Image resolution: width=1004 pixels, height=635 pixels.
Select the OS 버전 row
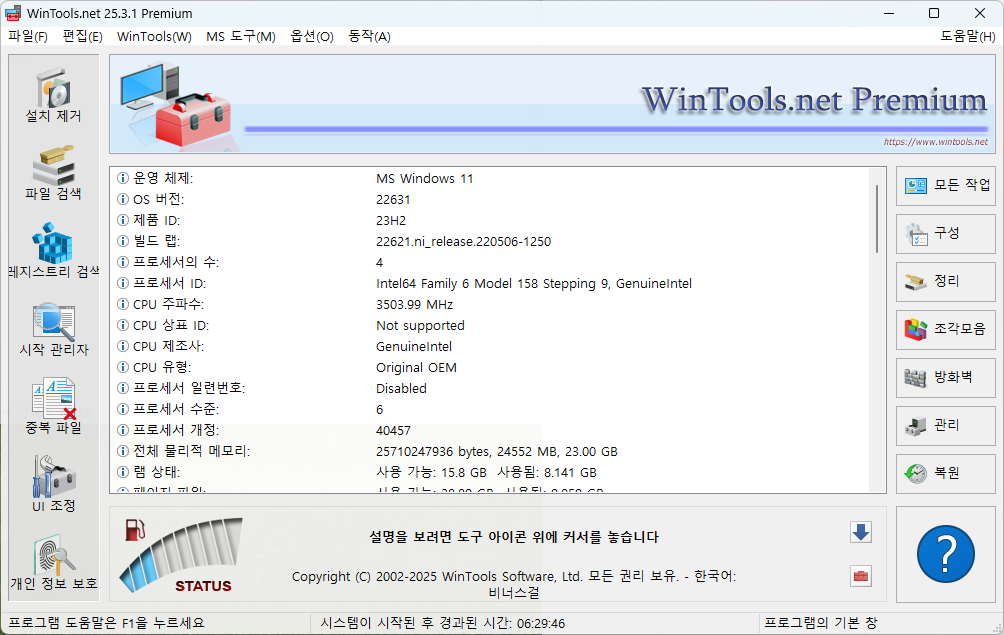point(489,200)
